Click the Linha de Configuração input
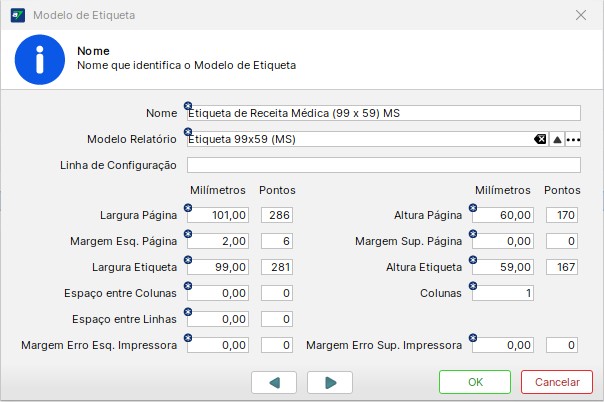 click(384, 165)
